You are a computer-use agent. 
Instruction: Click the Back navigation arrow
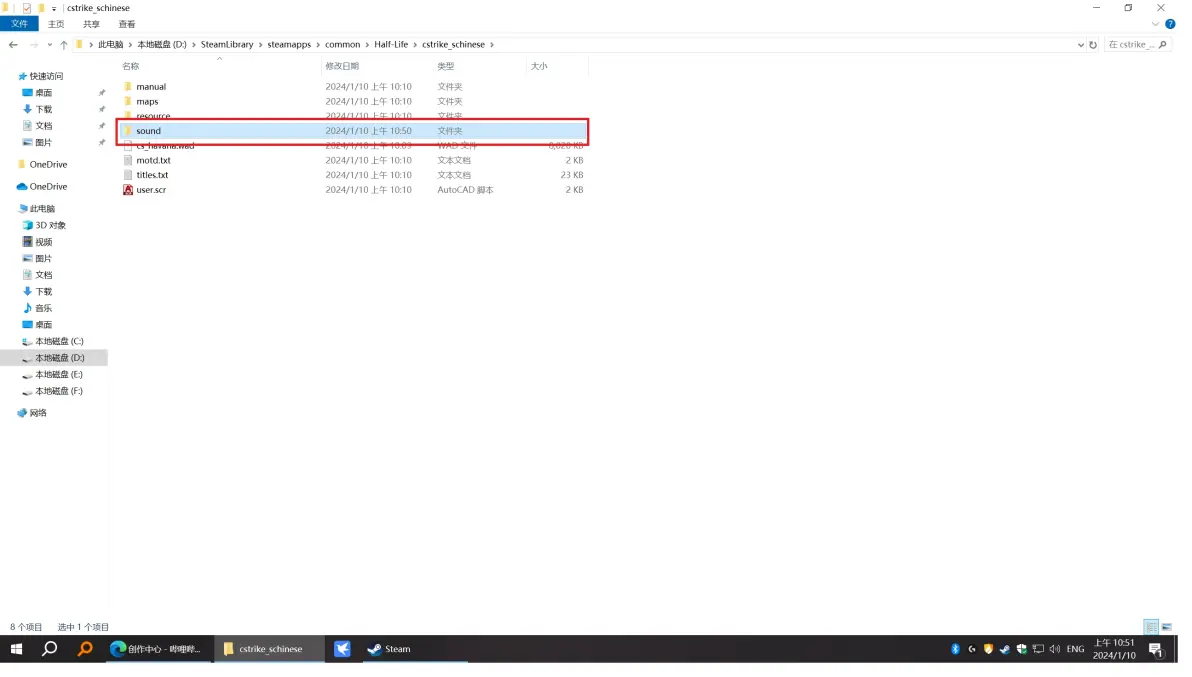point(13,45)
